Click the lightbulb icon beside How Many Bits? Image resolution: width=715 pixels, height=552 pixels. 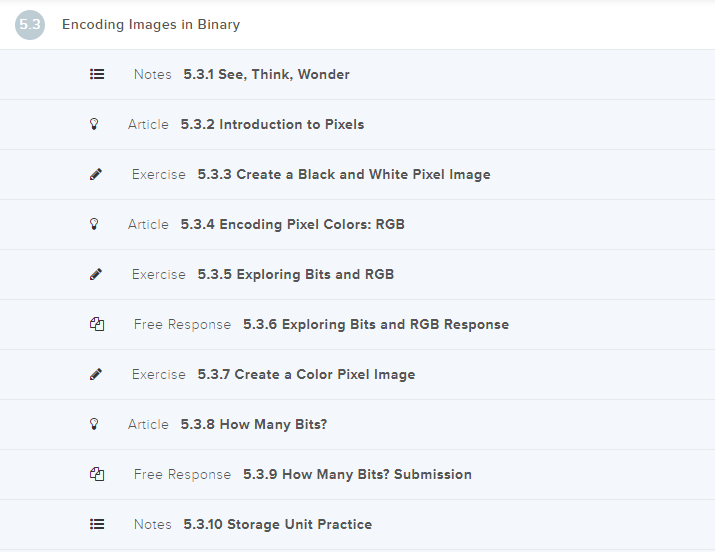pos(96,424)
